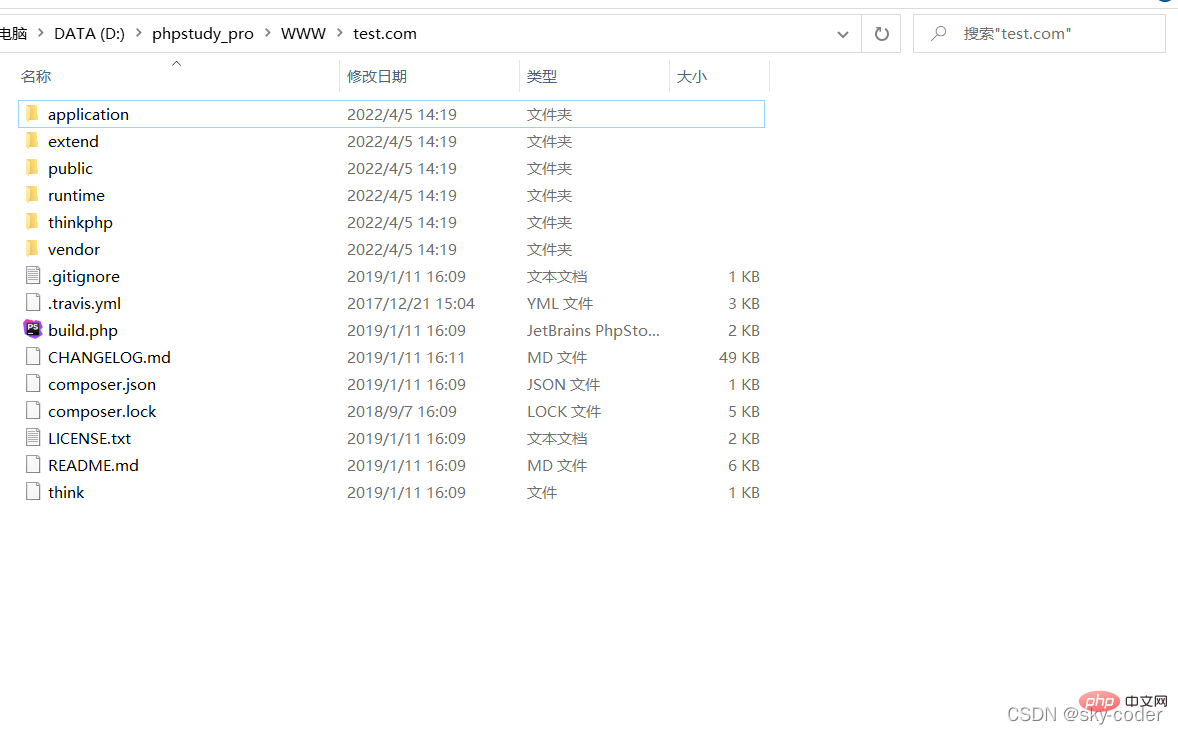The height and width of the screenshot is (734, 1178).
Task: Click the search test.com input field
Action: [x=1039, y=34]
